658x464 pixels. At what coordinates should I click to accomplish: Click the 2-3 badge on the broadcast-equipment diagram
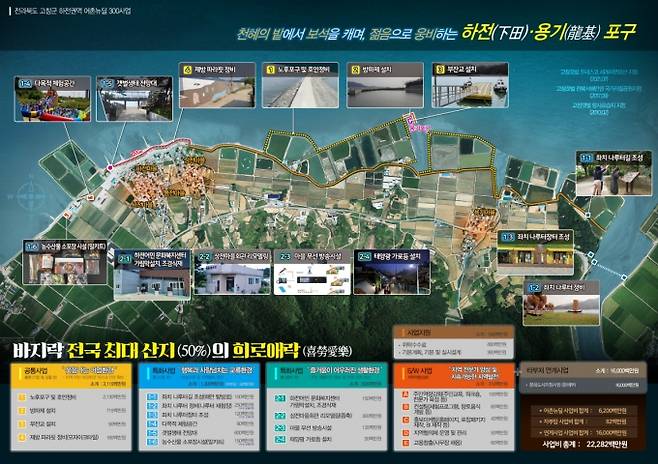(x=285, y=256)
